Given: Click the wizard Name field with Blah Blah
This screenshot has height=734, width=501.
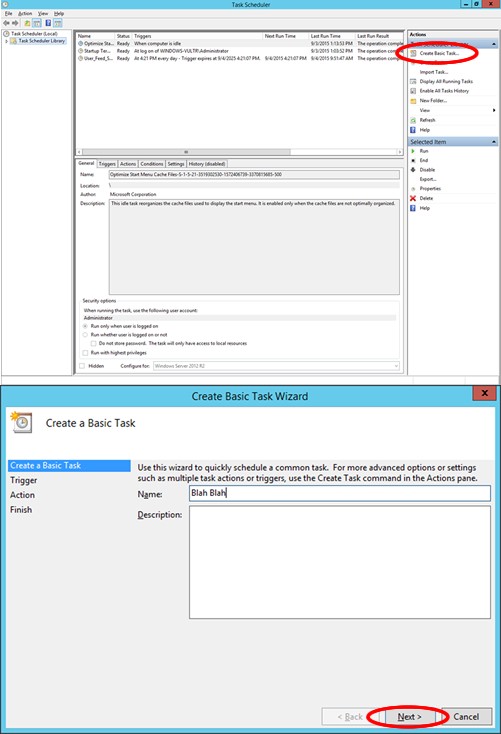Looking at the screenshot, I should coord(340,493).
